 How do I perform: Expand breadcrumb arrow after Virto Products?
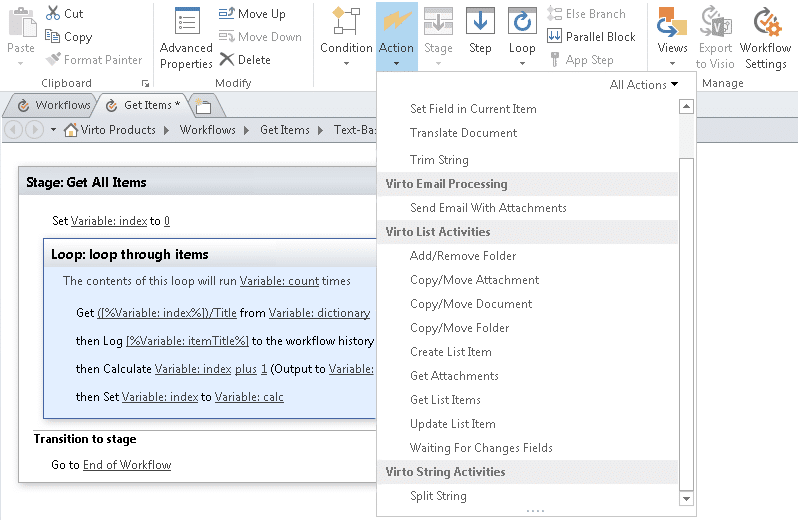(166, 130)
